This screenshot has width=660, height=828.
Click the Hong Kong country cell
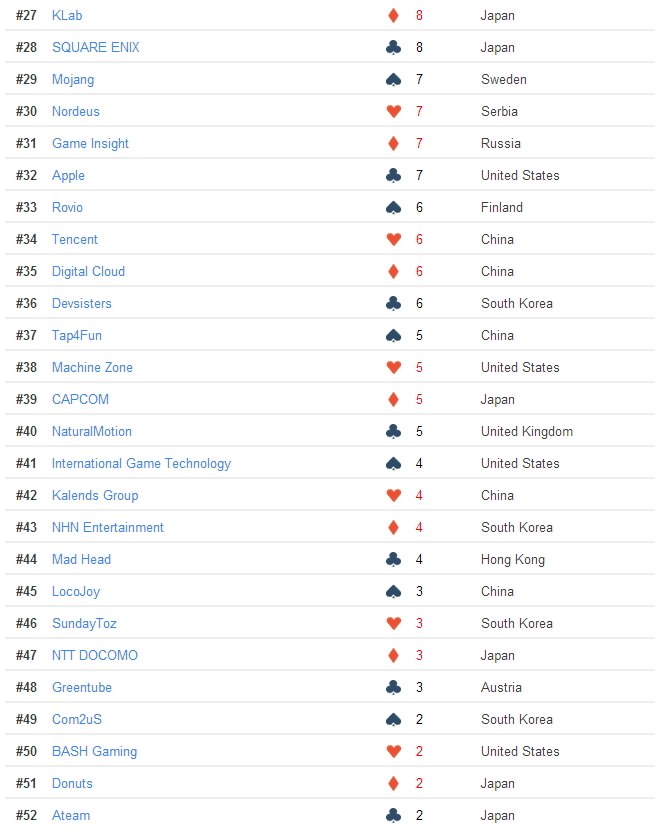click(x=513, y=560)
